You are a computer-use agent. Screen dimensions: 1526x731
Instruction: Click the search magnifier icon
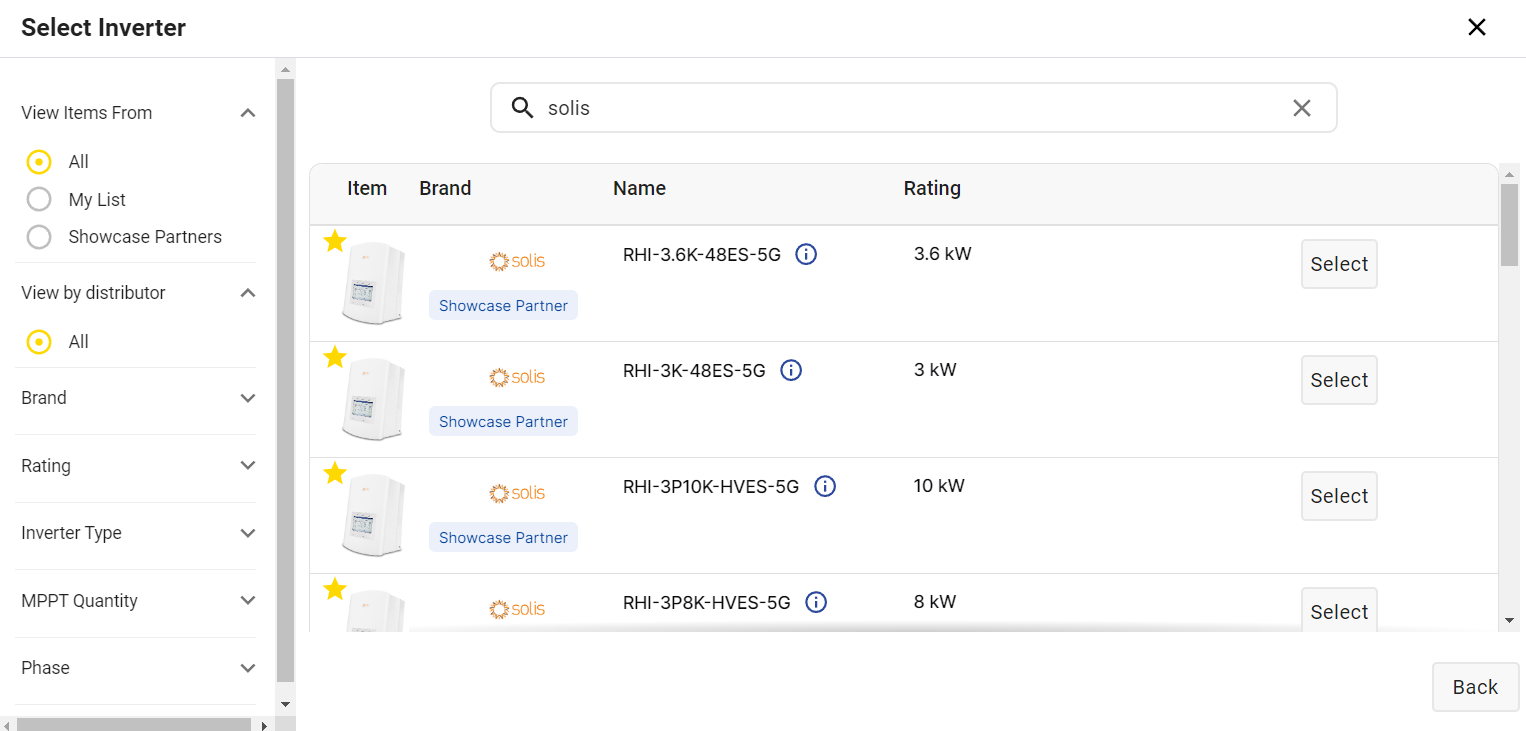pos(522,108)
